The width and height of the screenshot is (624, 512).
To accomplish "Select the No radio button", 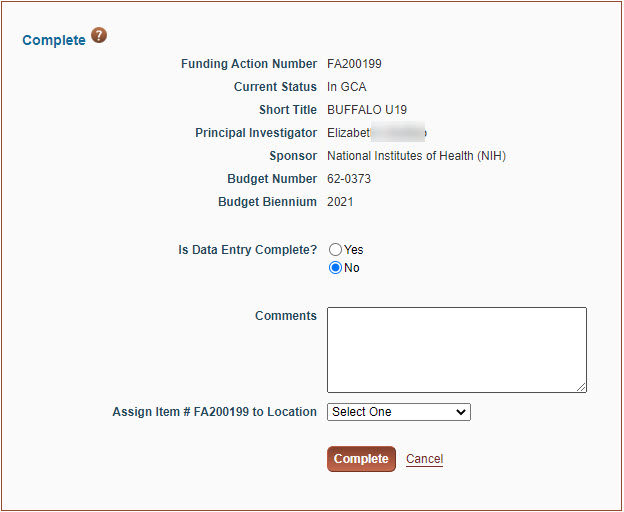I will point(336,268).
